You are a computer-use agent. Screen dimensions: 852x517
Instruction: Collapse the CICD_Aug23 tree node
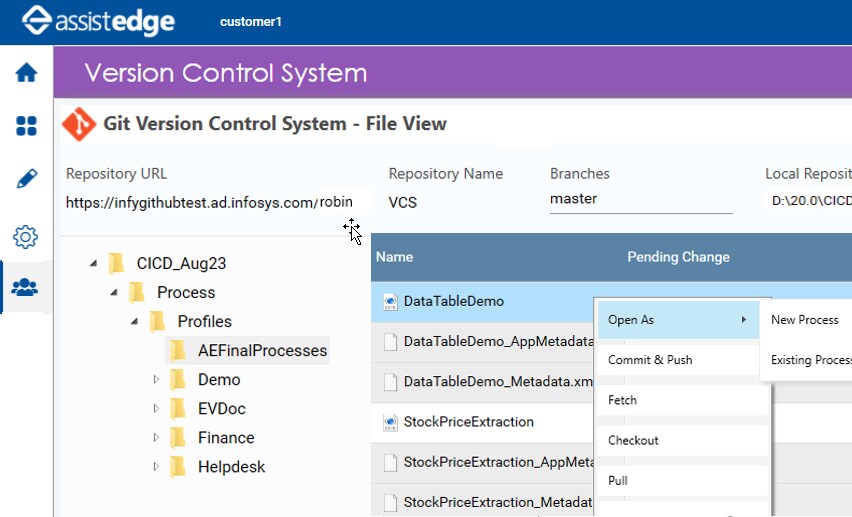94,263
